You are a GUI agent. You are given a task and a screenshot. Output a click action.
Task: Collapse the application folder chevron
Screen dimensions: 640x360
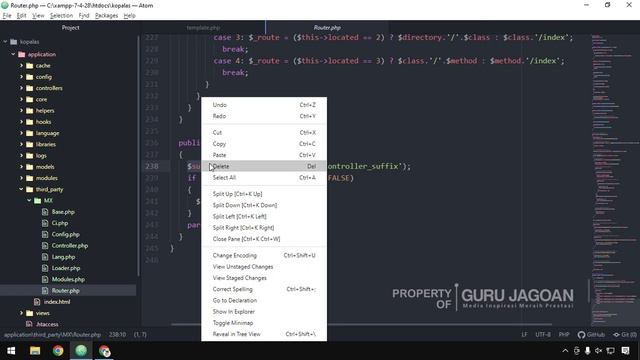tap(13, 54)
